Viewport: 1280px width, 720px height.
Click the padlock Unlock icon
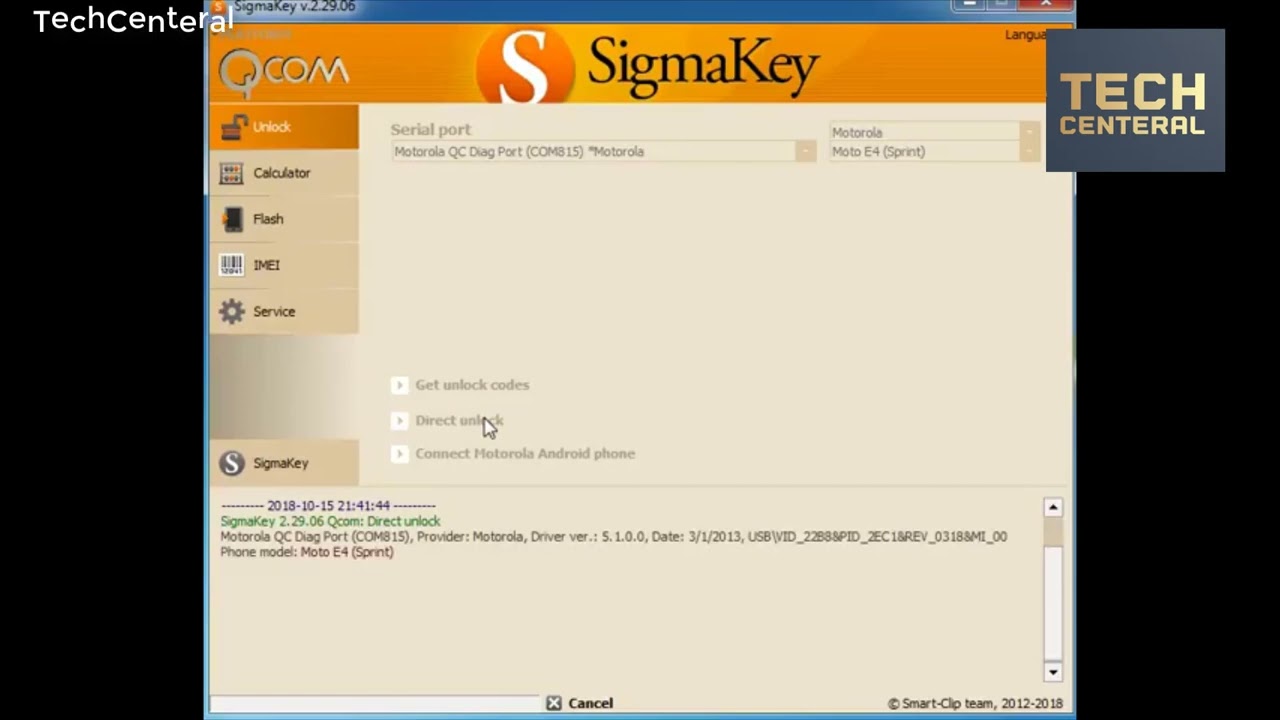(x=233, y=127)
